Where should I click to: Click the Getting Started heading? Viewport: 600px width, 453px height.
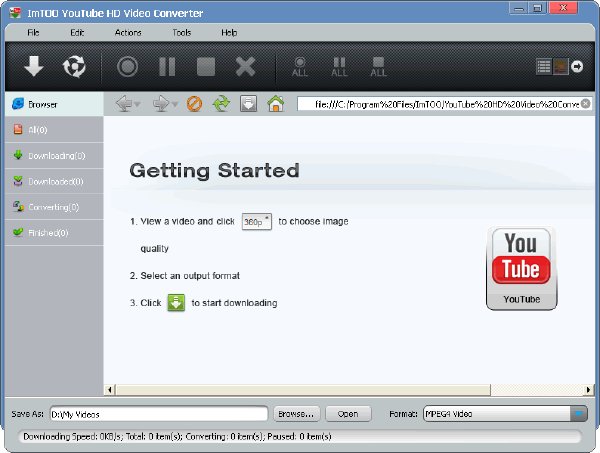[x=214, y=171]
